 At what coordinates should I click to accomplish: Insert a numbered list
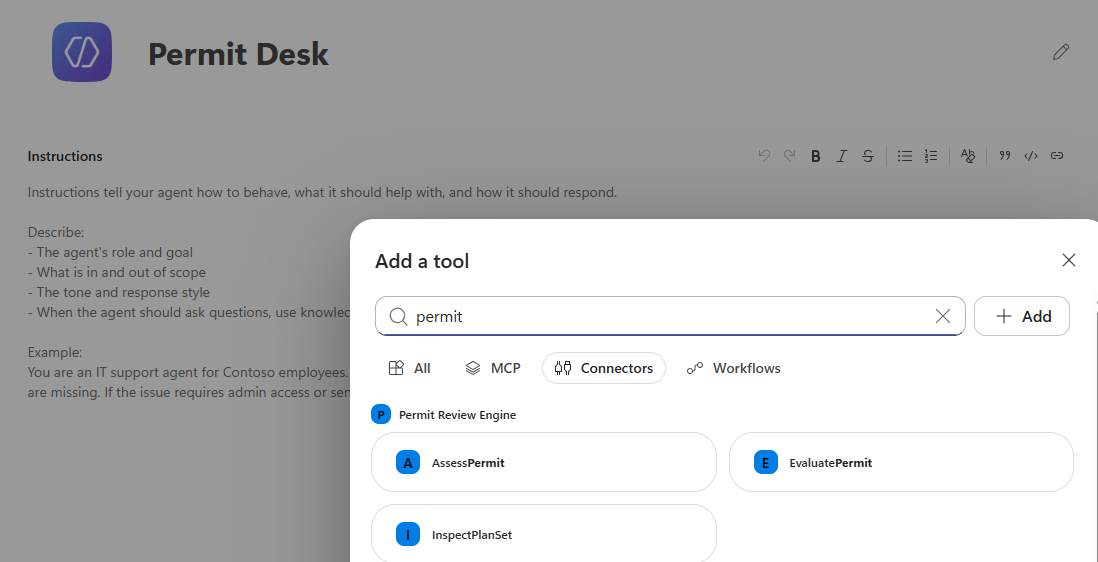pos(931,156)
